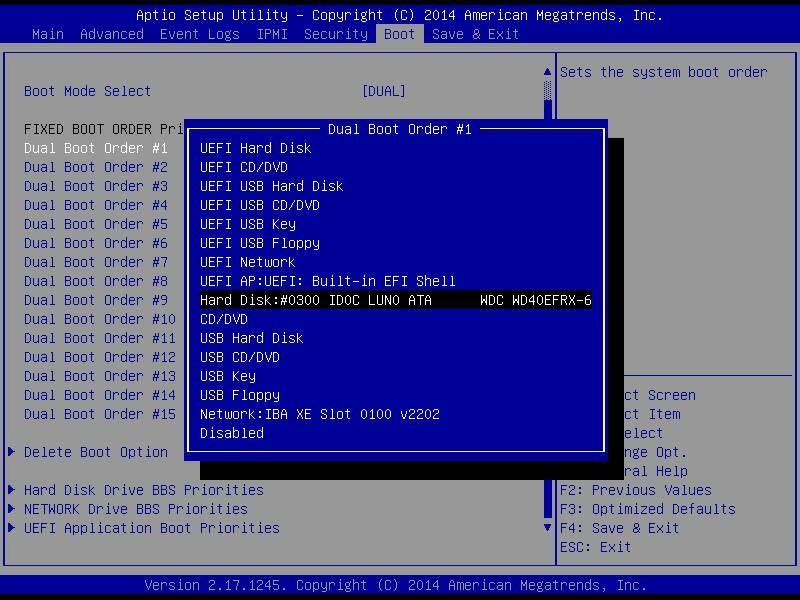The width and height of the screenshot is (800, 600).
Task: Click arrow beside Delete Boot Option
Action: pyautogui.click(x=11, y=452)
